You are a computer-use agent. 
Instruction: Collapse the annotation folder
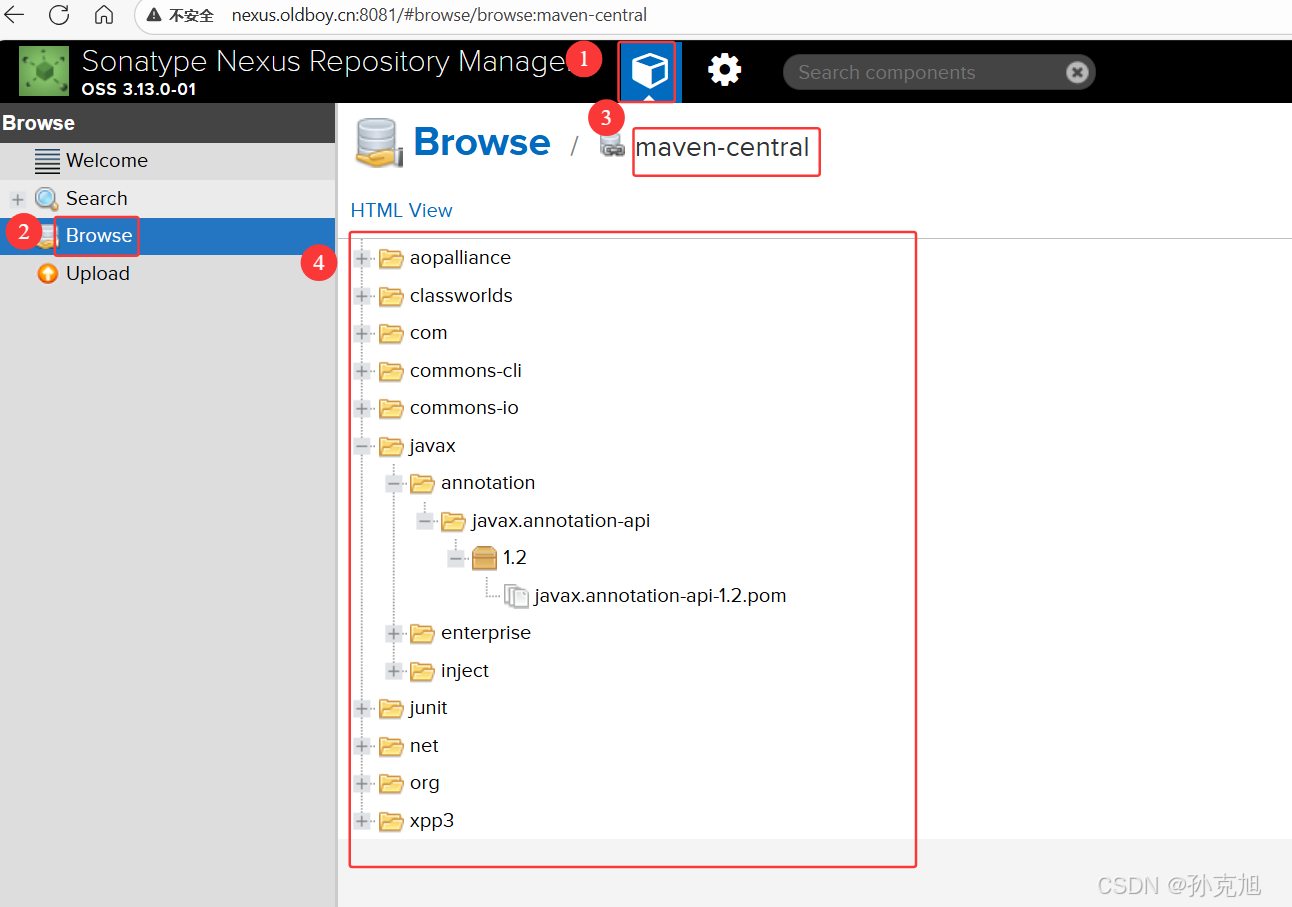click(394, 483)
